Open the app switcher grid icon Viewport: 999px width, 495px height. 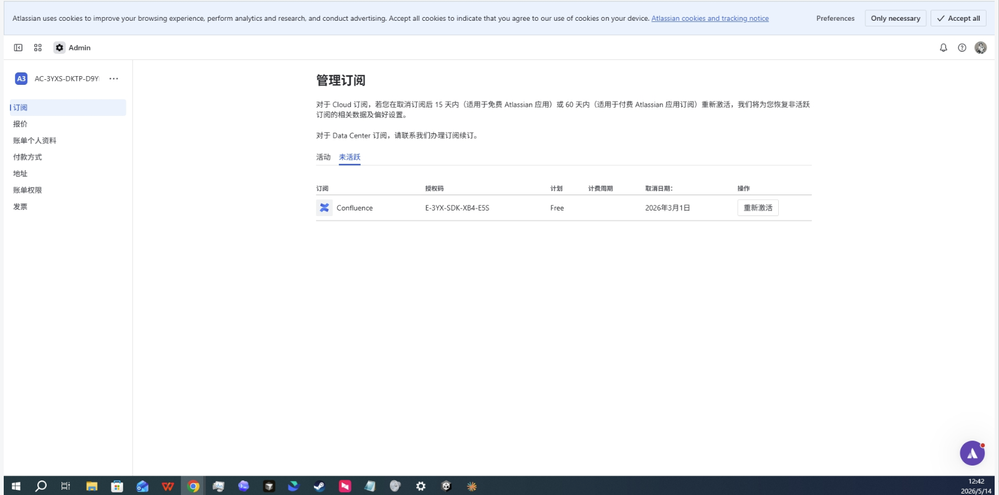click(38, 48)
